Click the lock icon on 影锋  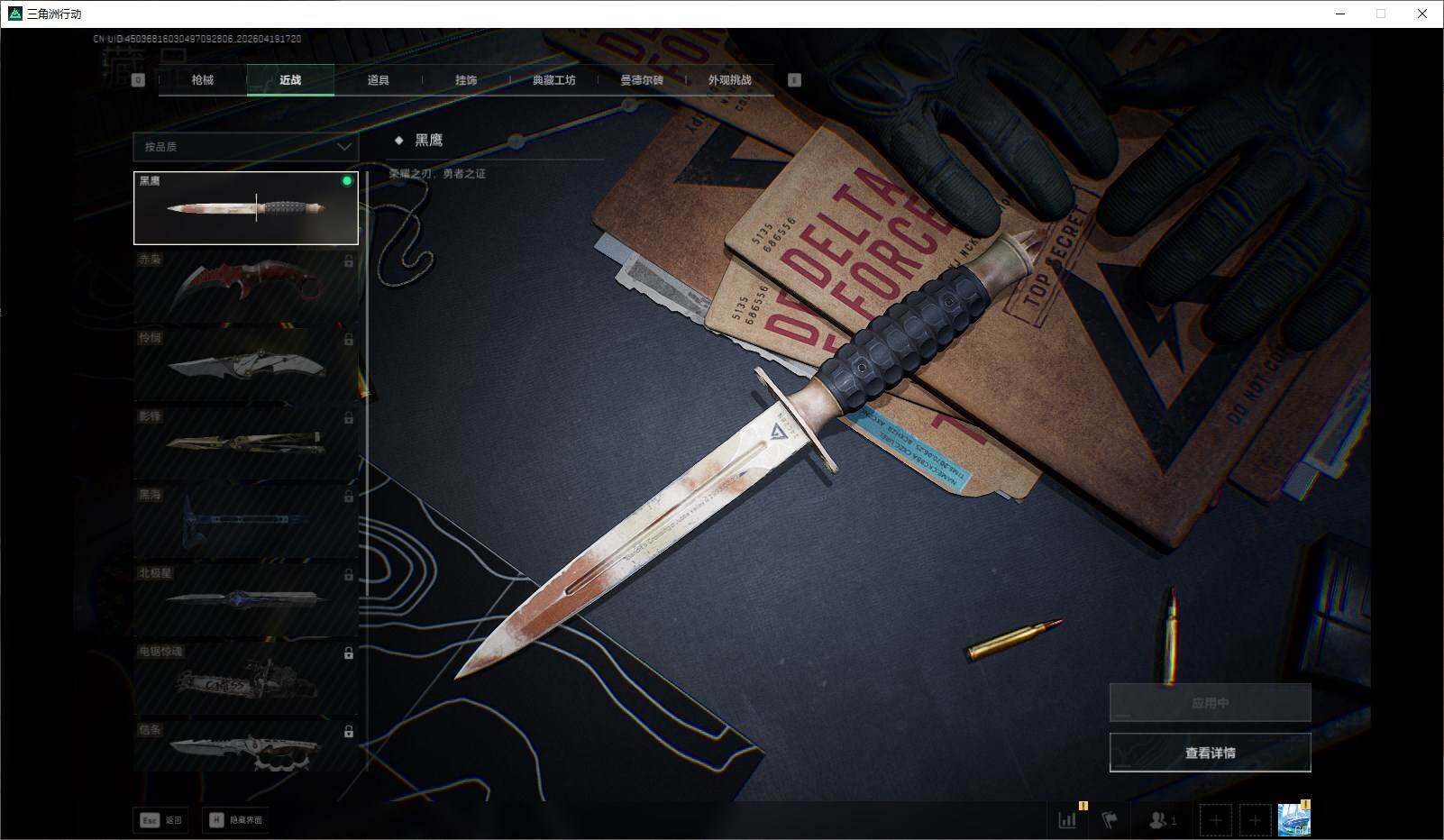coord(349,418)
